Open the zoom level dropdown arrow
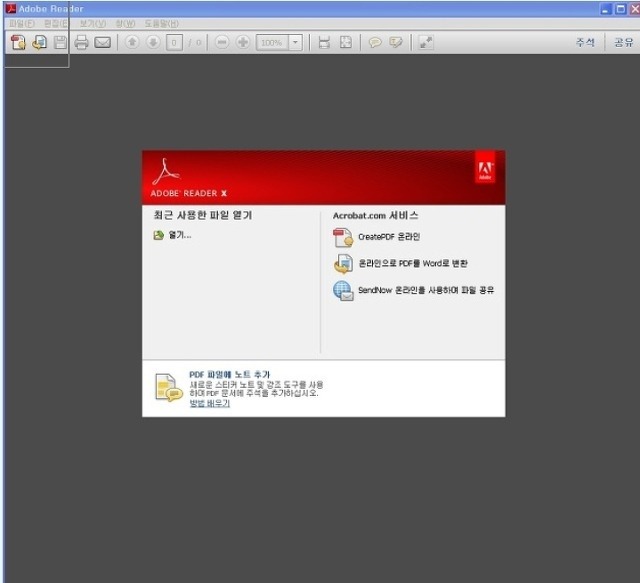This screenshot has width=640, height=583. [x=296, y=42]
